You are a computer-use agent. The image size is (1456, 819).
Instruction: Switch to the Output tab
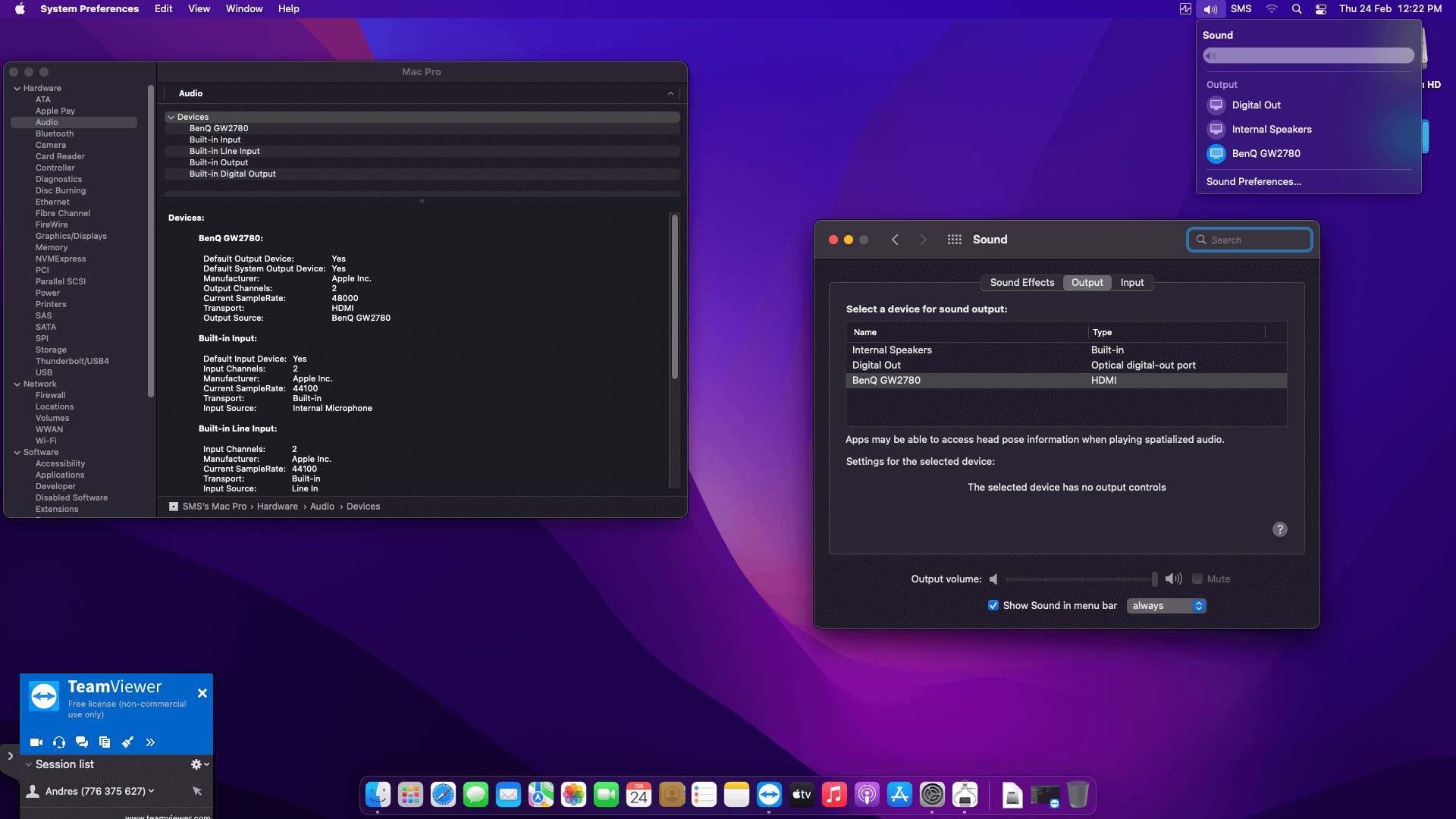coord(1087,283)
